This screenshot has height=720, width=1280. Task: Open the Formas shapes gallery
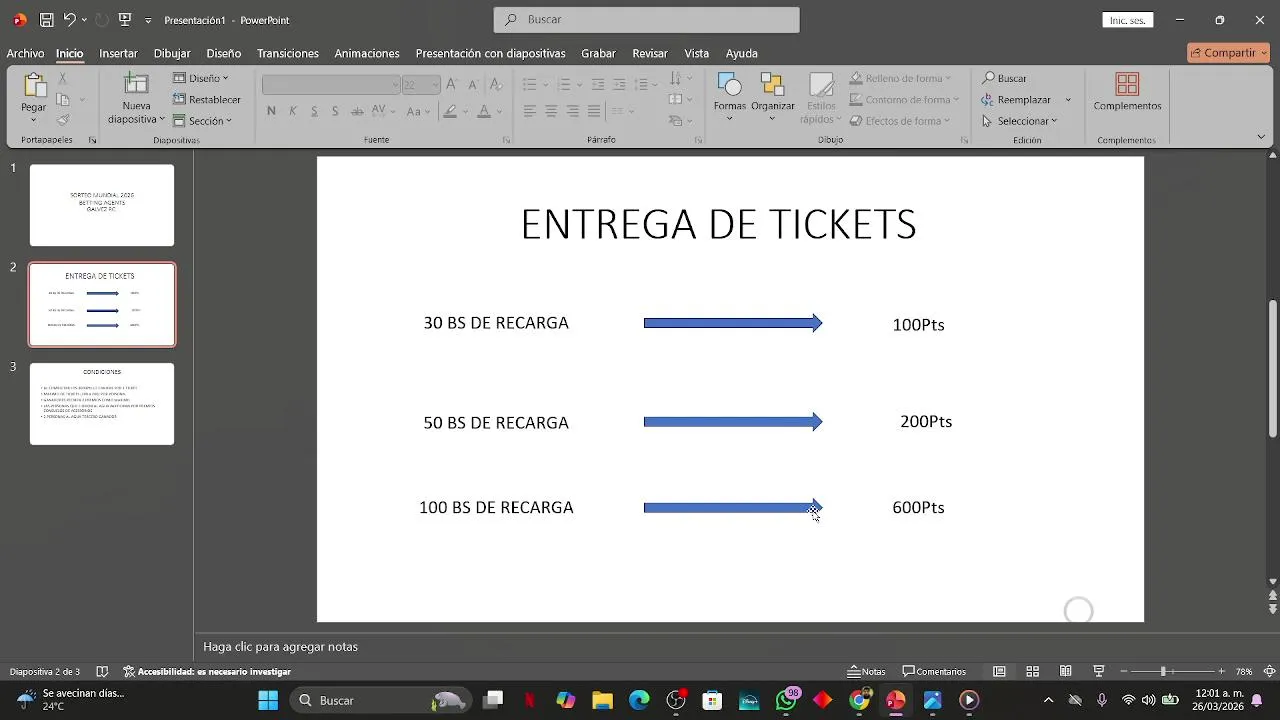[730, 95]
